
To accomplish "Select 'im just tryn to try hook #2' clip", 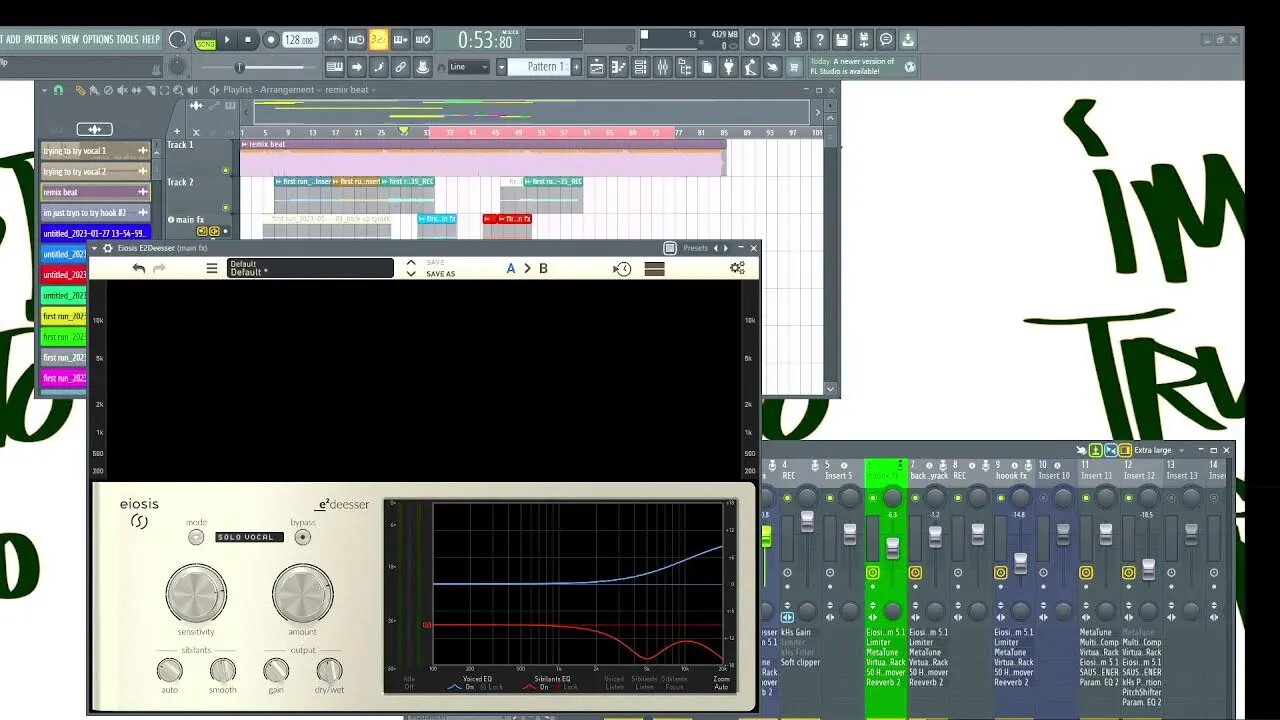I will click(95, 213).
